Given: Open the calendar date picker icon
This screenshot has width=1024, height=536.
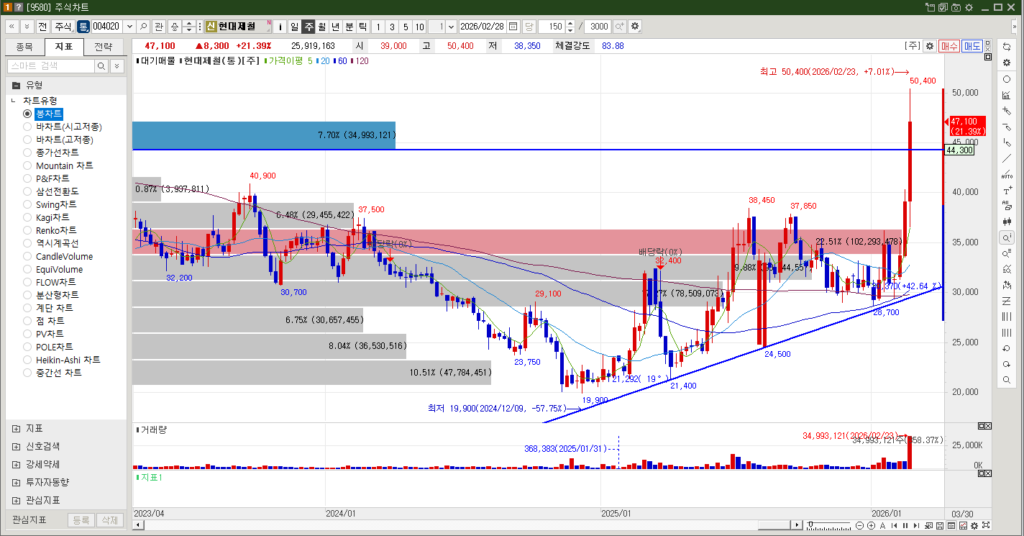Looking at the screenshot, I should 513,25.
